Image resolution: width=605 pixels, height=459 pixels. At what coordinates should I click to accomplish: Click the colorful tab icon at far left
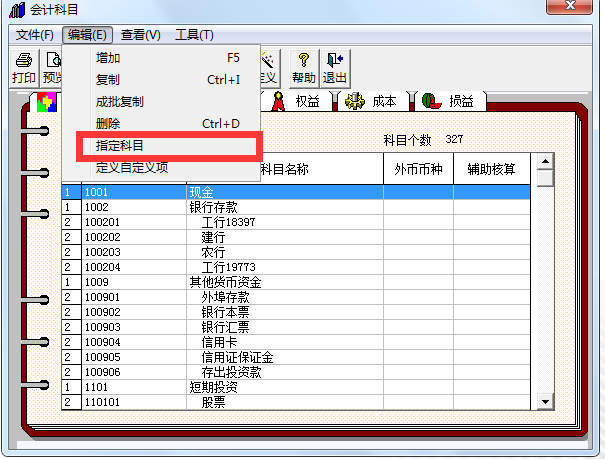47,102
